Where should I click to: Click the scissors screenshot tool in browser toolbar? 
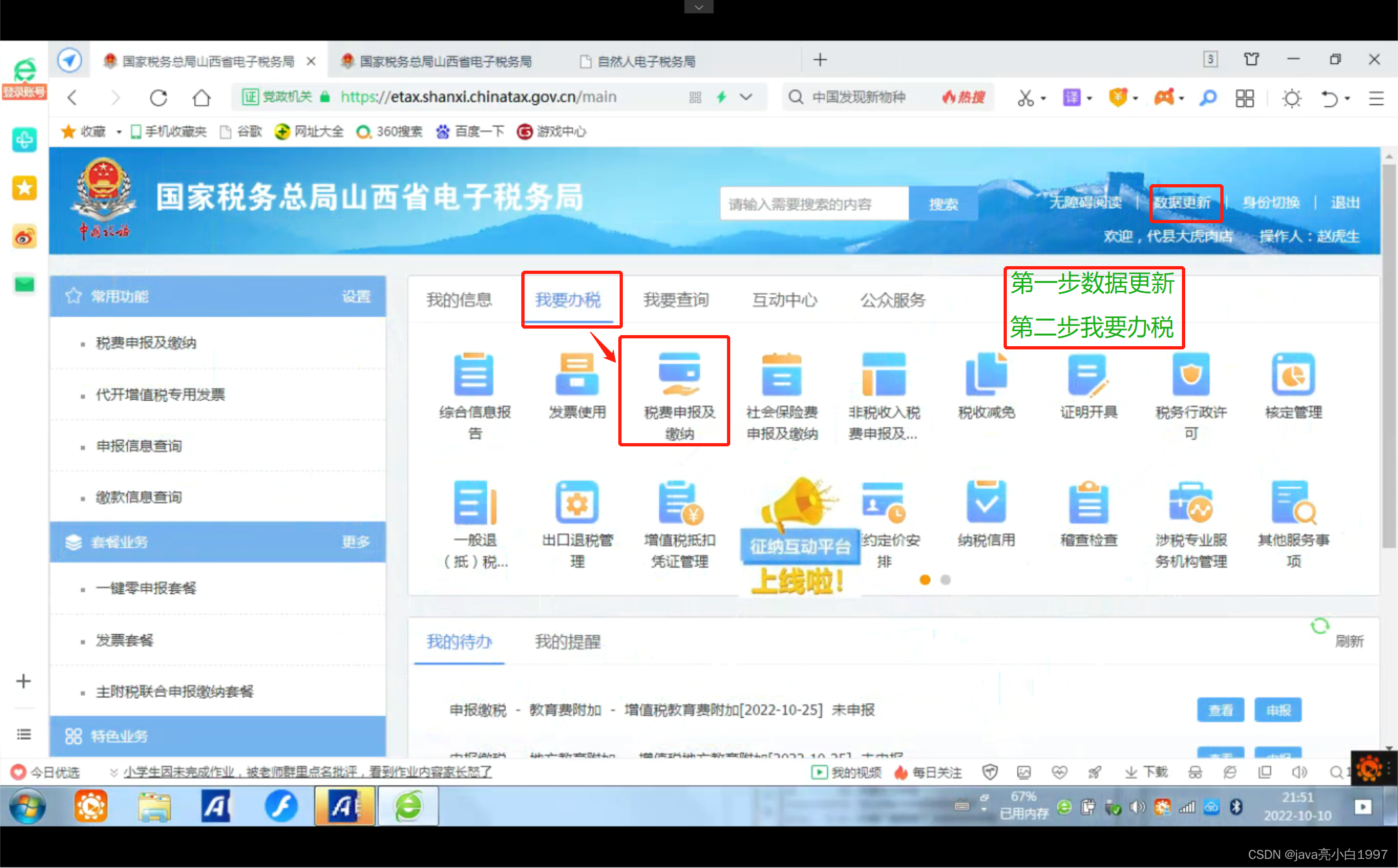(x=1026, y=98)
